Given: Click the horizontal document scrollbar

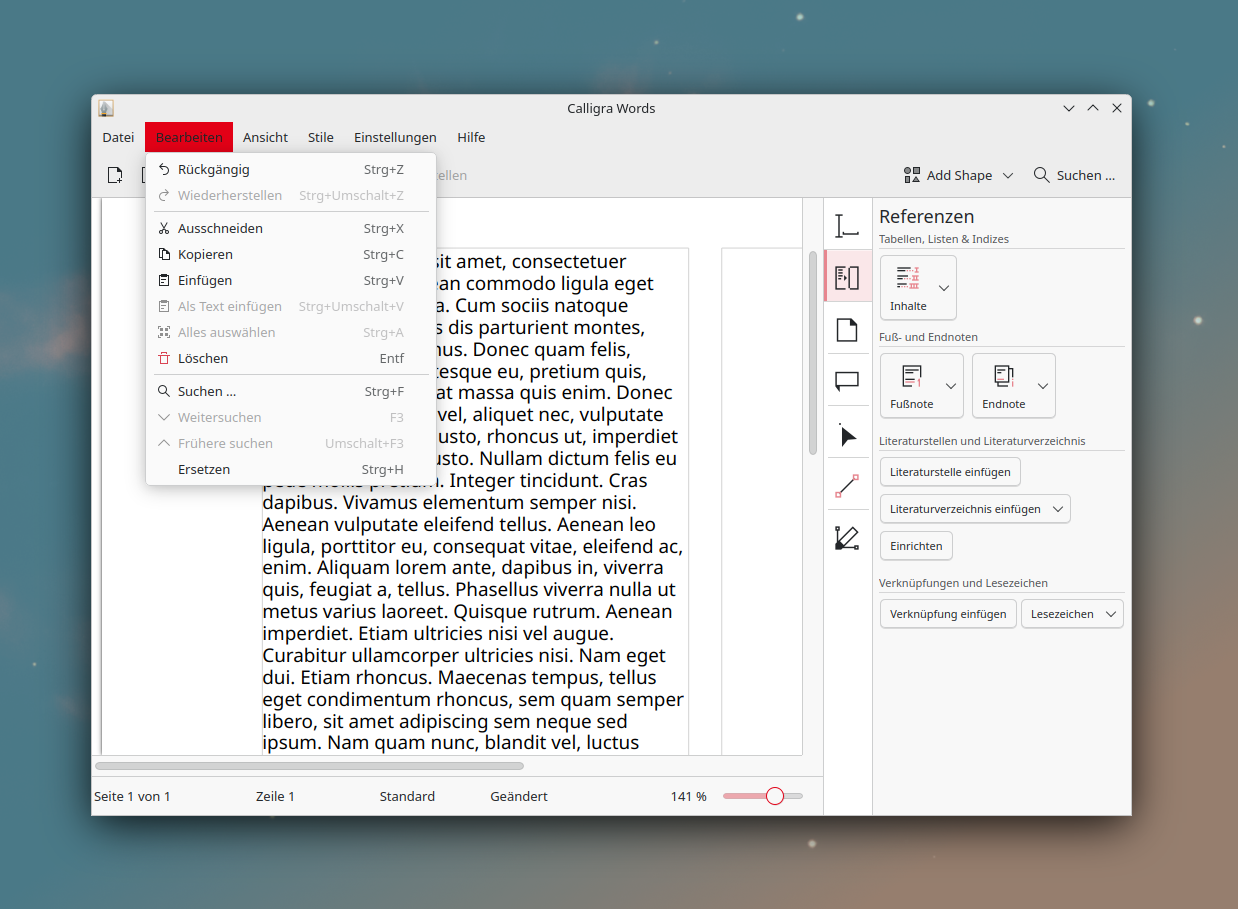Looking at the screenshot, I should [309, 766].
